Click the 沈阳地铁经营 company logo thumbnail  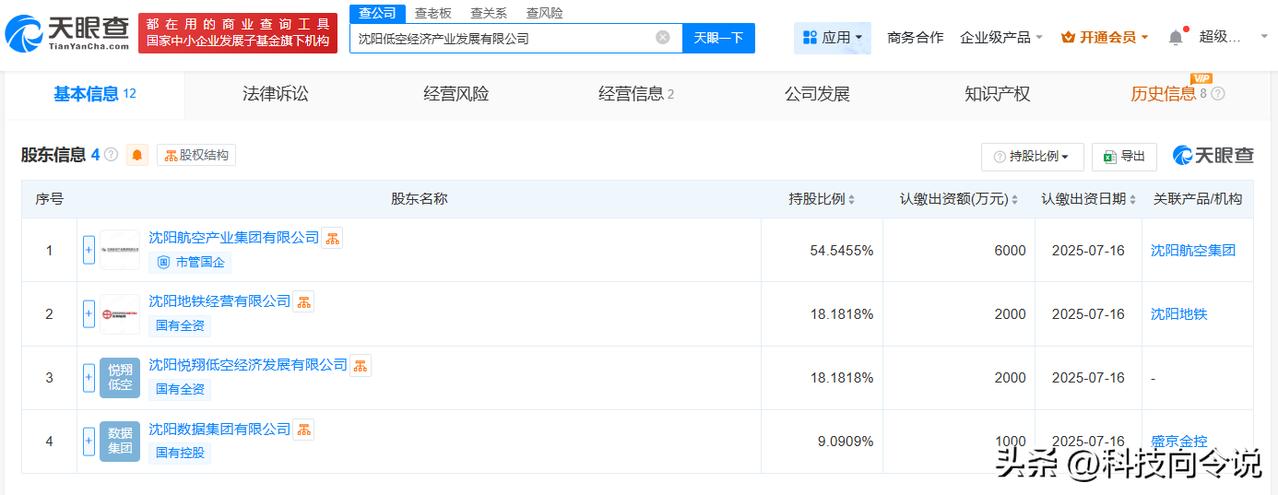point(120,314)
